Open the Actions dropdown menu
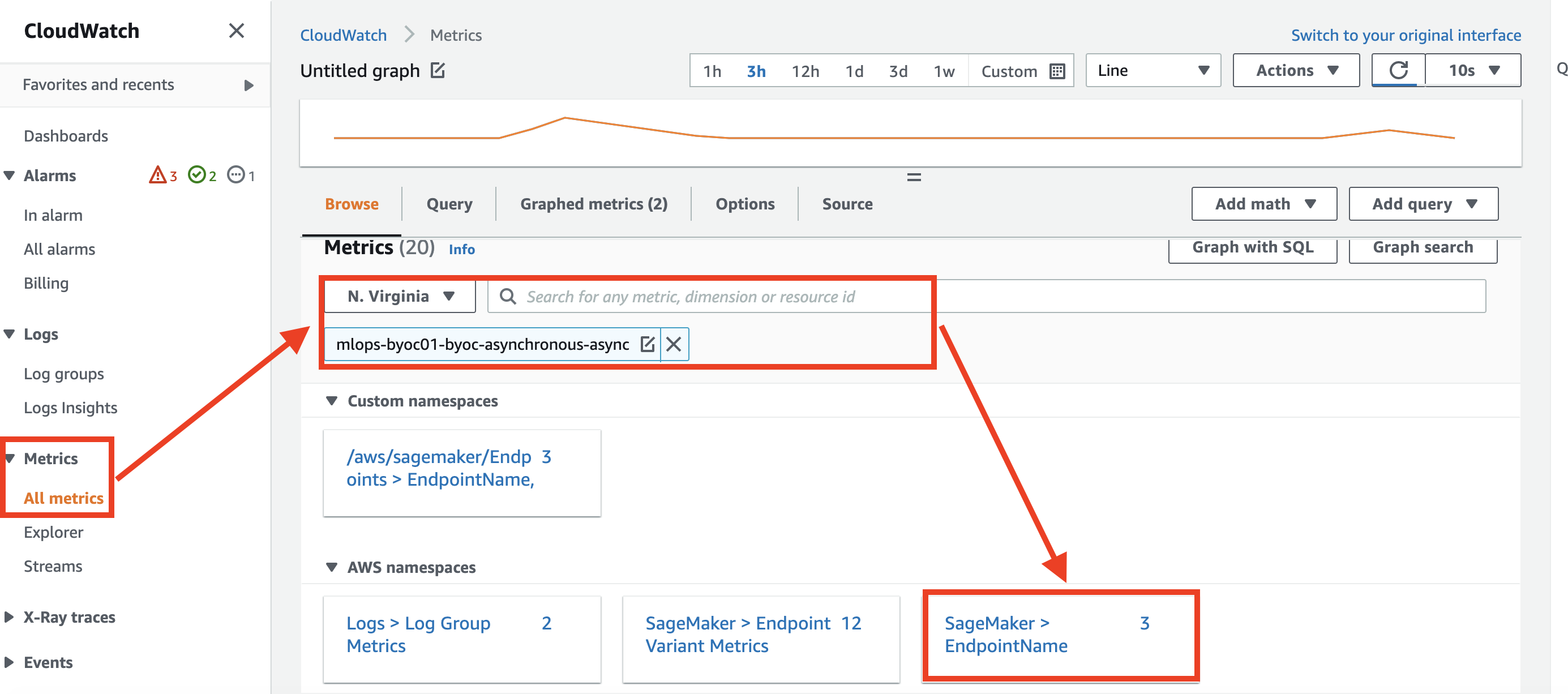The height and width of the screenshot is (694, 1568). tap(1296, 71)
